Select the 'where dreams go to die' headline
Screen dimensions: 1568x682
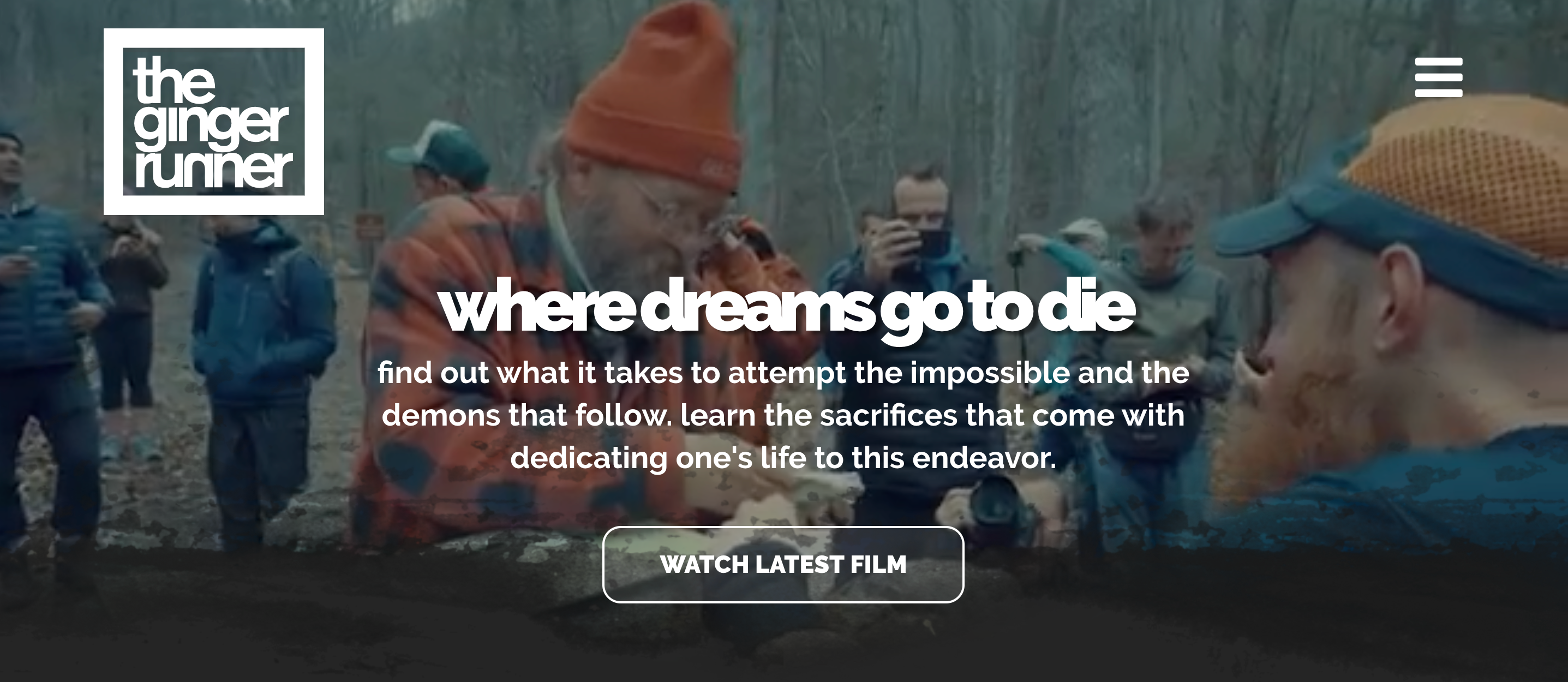coord(786,308)
